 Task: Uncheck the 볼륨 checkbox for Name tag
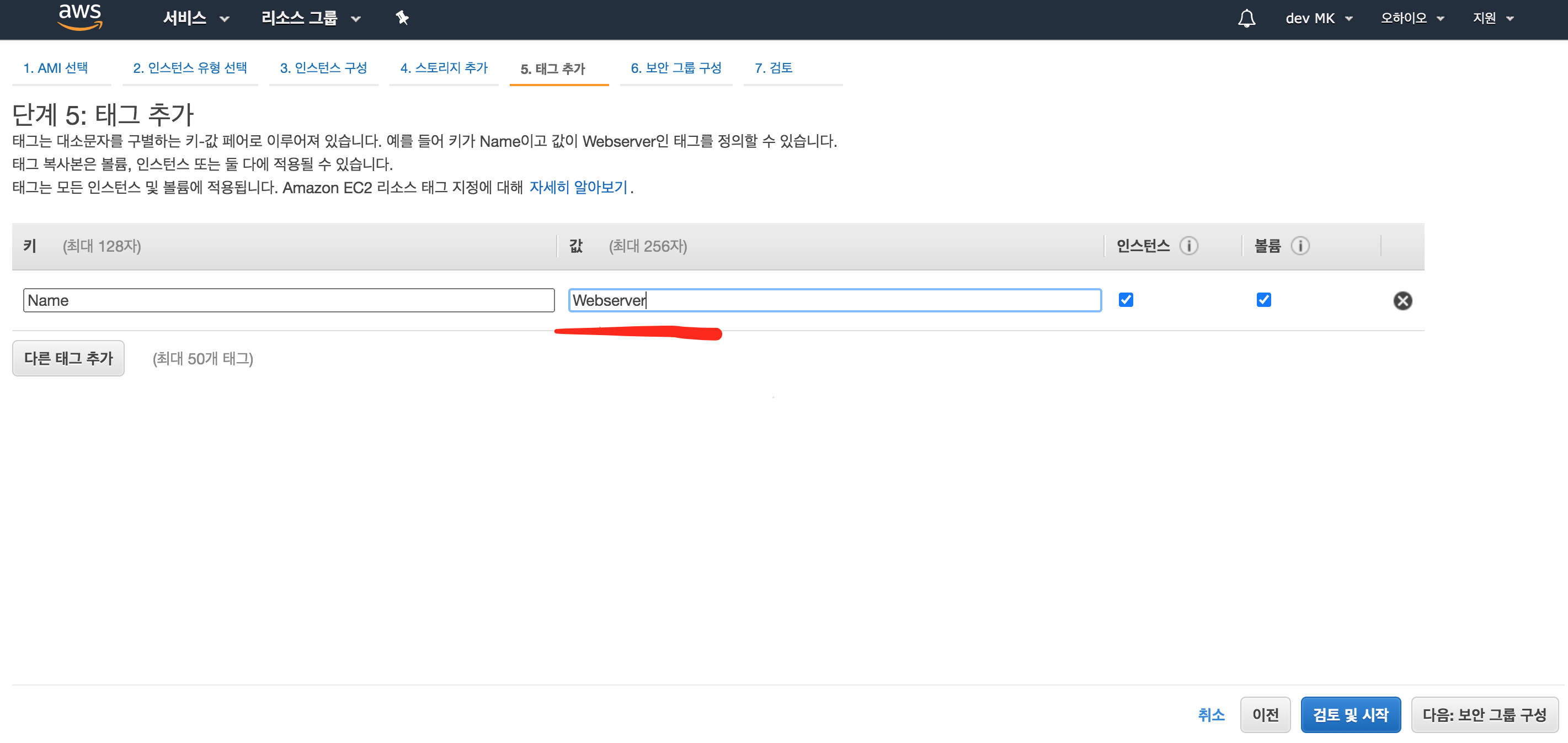point(1263,300)
